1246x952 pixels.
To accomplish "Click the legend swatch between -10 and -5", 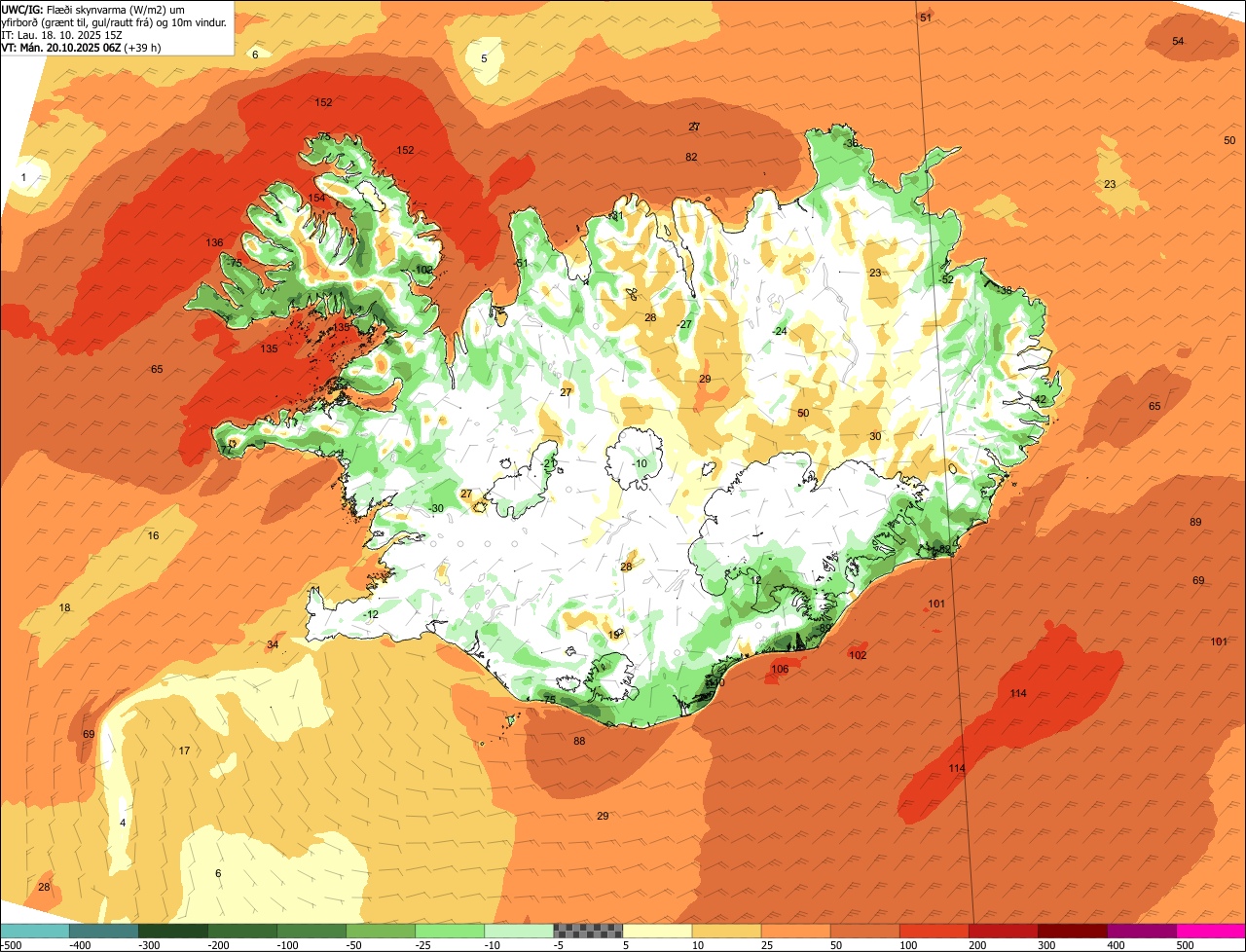I will click(519, 931).
